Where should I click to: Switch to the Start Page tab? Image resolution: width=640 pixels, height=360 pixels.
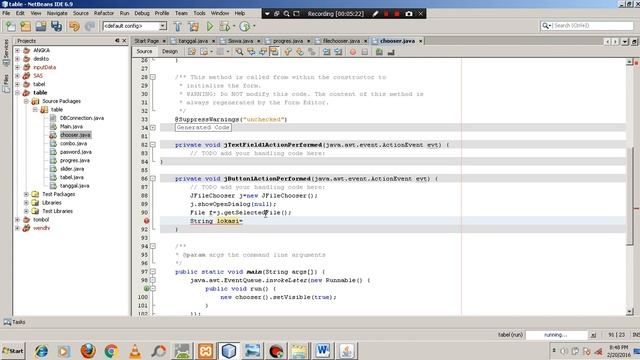click(147, 41)
